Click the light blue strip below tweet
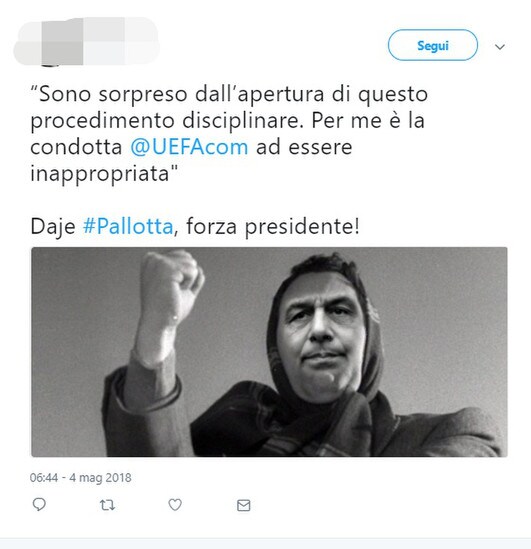 (x=265, y=543)
